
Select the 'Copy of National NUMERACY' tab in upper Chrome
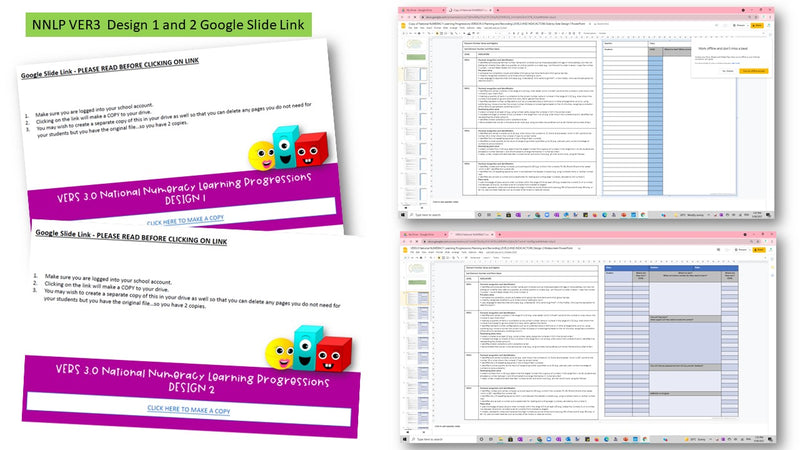tap(470, 10)
